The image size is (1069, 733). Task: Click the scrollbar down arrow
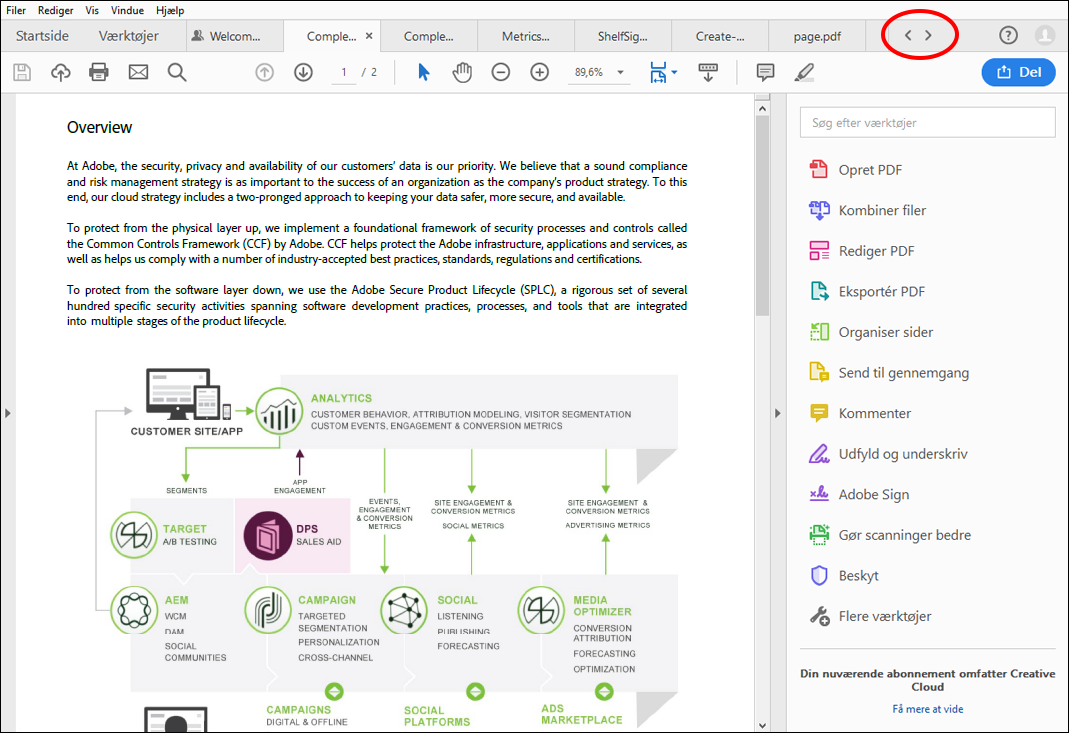tap(762, 725)
